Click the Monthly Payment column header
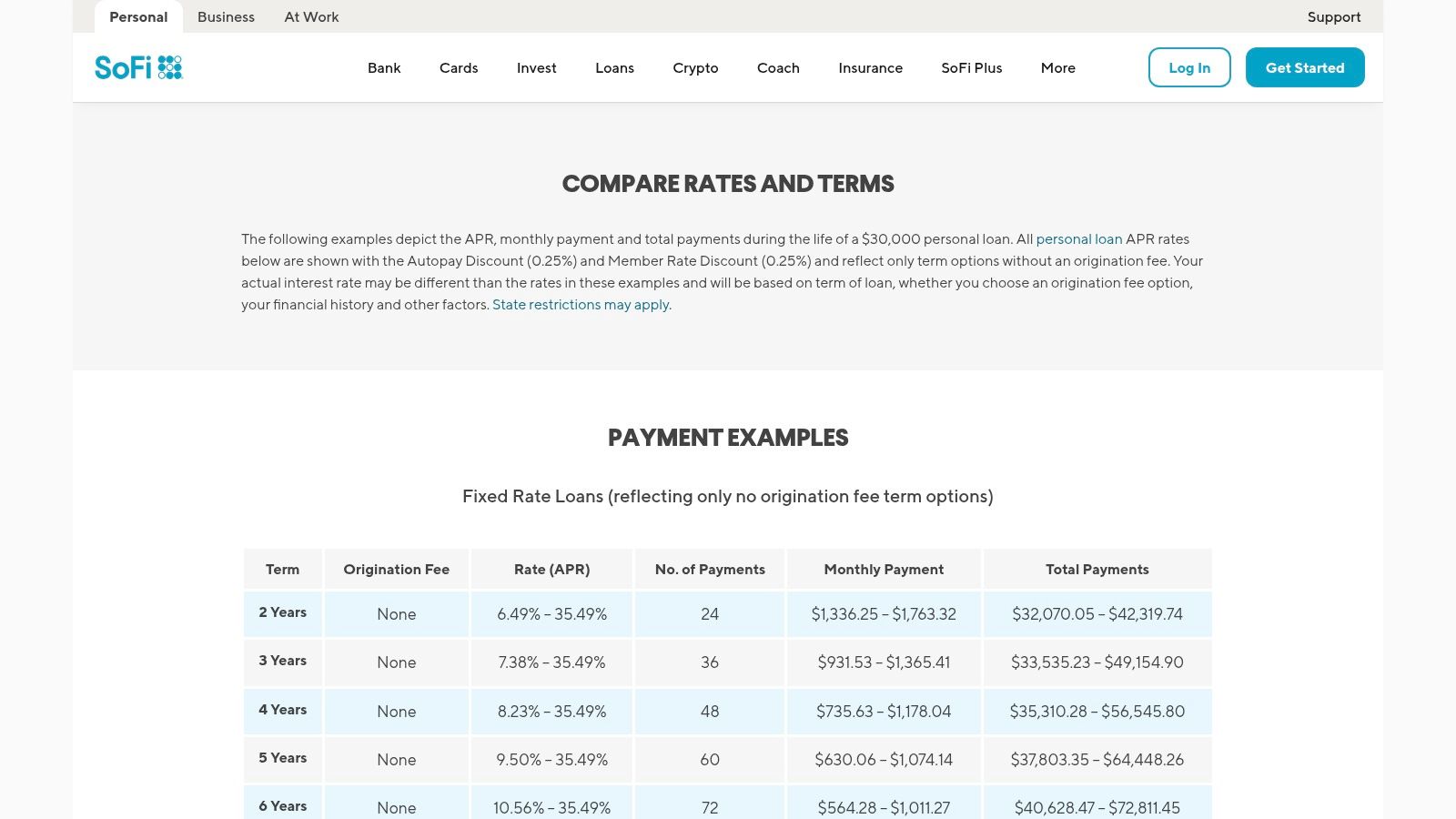The height and width of the screenshot is (819, 1456). (884, 569)
